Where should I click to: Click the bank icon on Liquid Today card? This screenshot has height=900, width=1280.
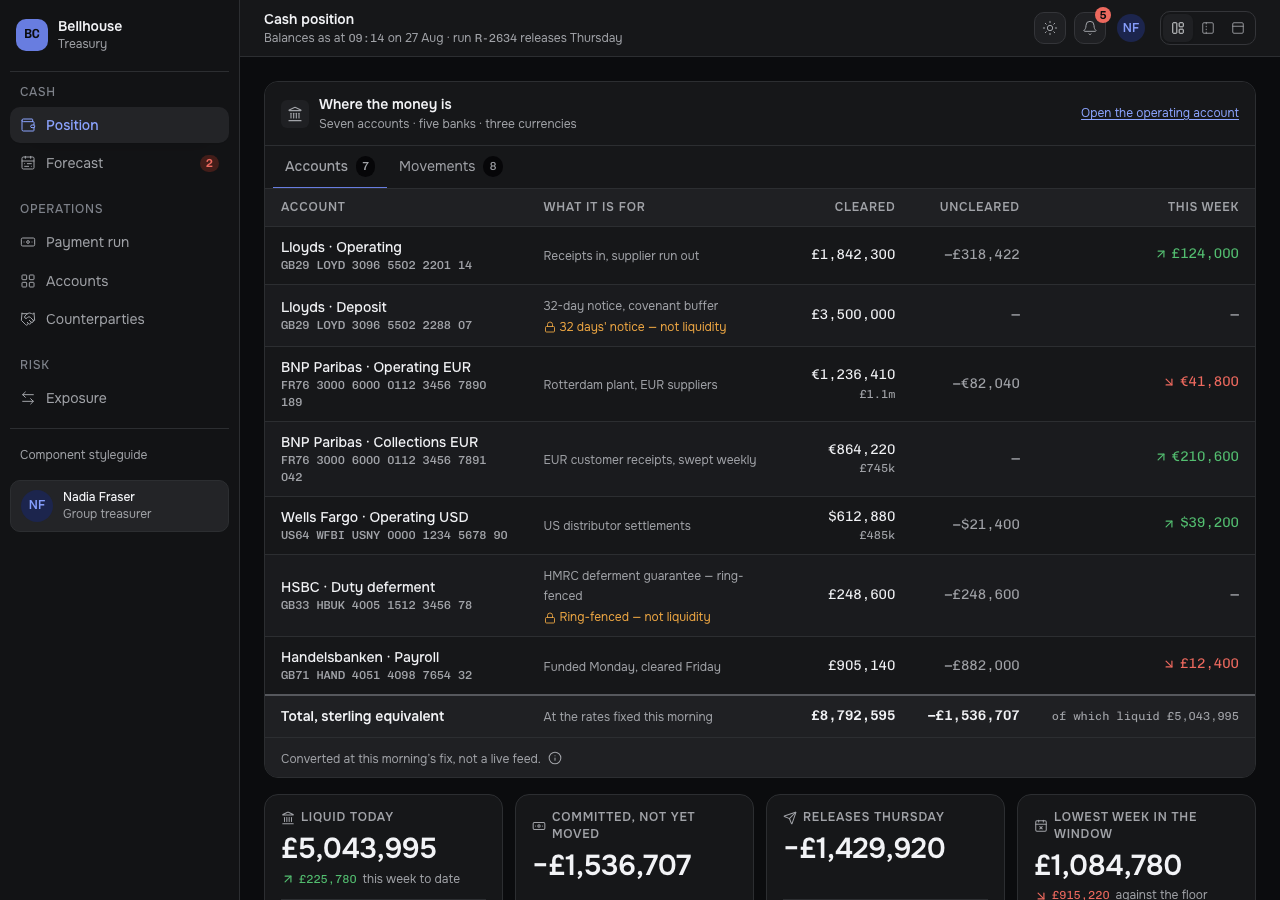288,817
